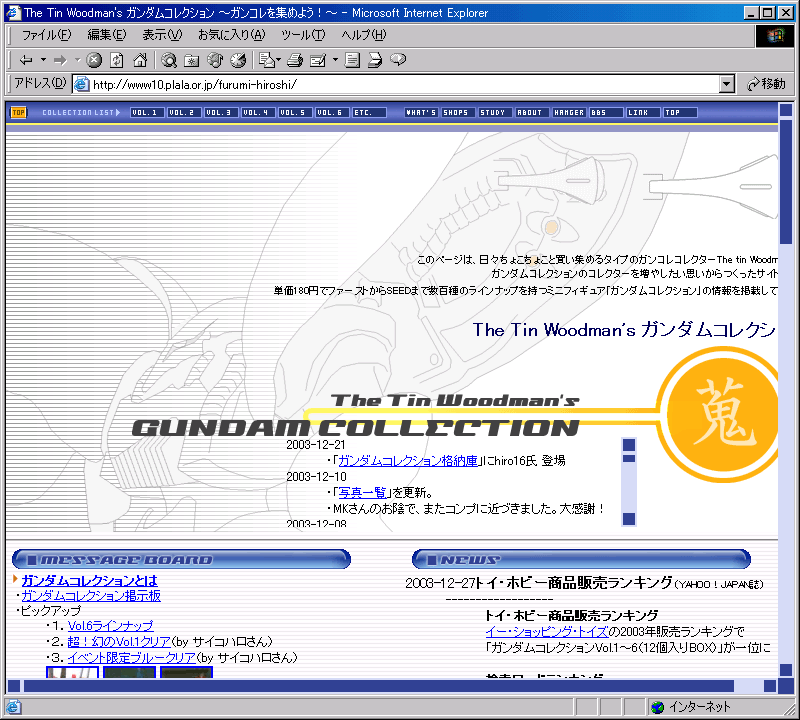The width and height of the screenshot is (800, 720).
Task: Click the Forward arrow toolbar button
Action: [x=60, y=60]
